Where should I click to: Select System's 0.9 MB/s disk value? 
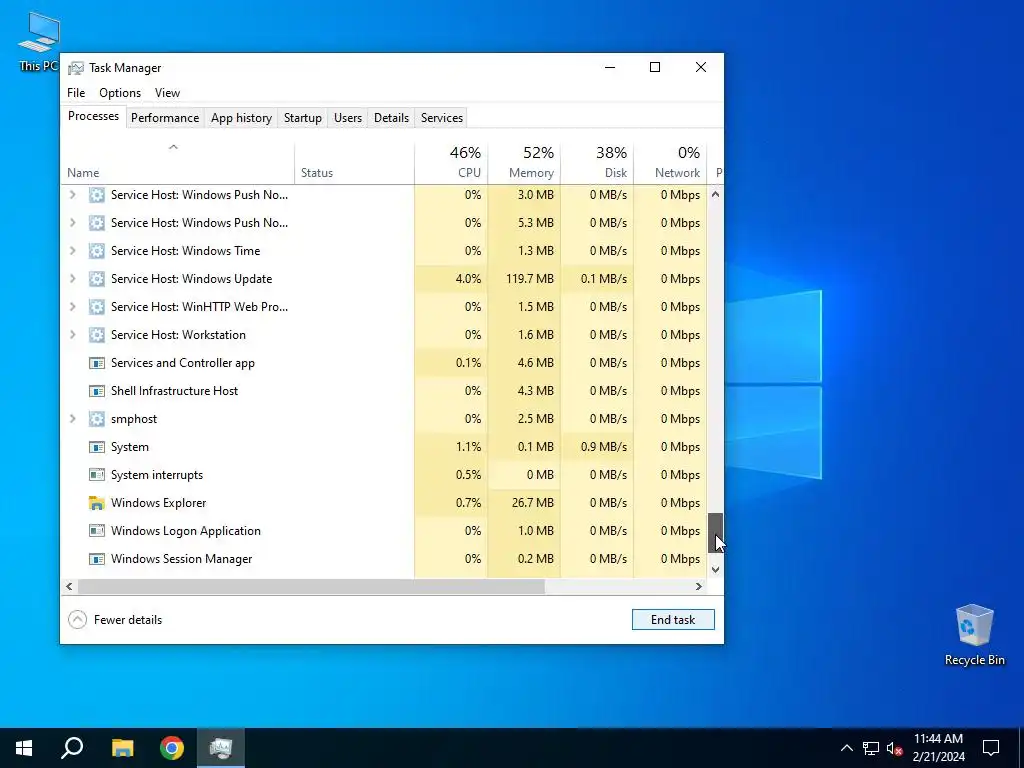click(603, 447)
